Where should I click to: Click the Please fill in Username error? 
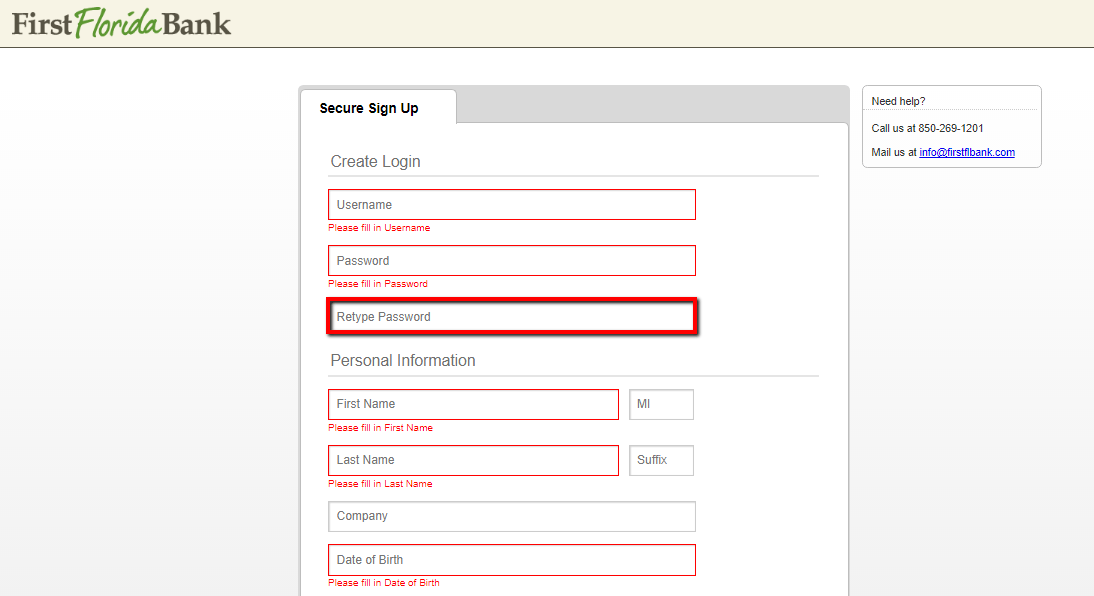pos(378,227)
